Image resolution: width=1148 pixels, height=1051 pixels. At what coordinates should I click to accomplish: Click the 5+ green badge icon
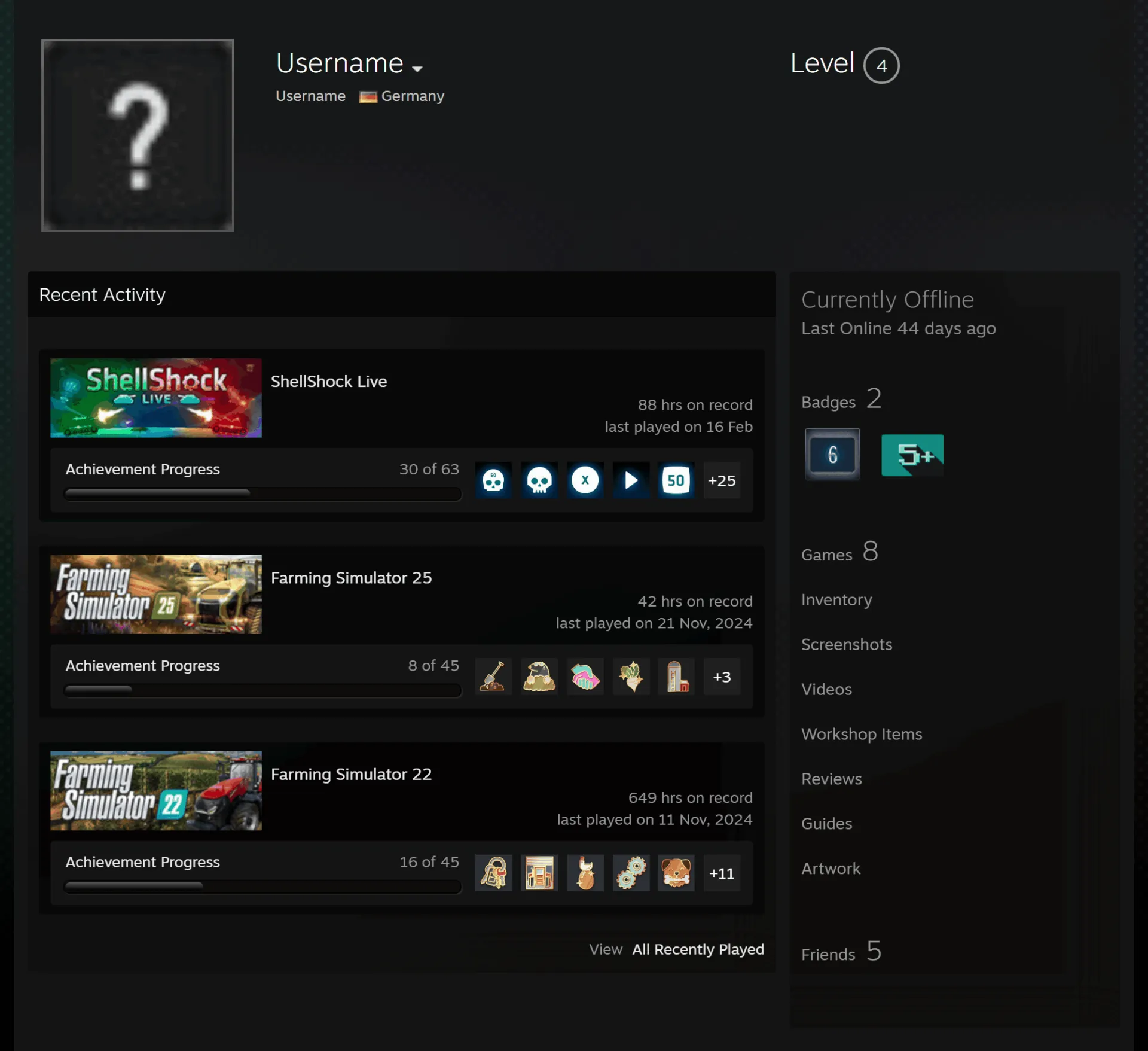point(912,455)
